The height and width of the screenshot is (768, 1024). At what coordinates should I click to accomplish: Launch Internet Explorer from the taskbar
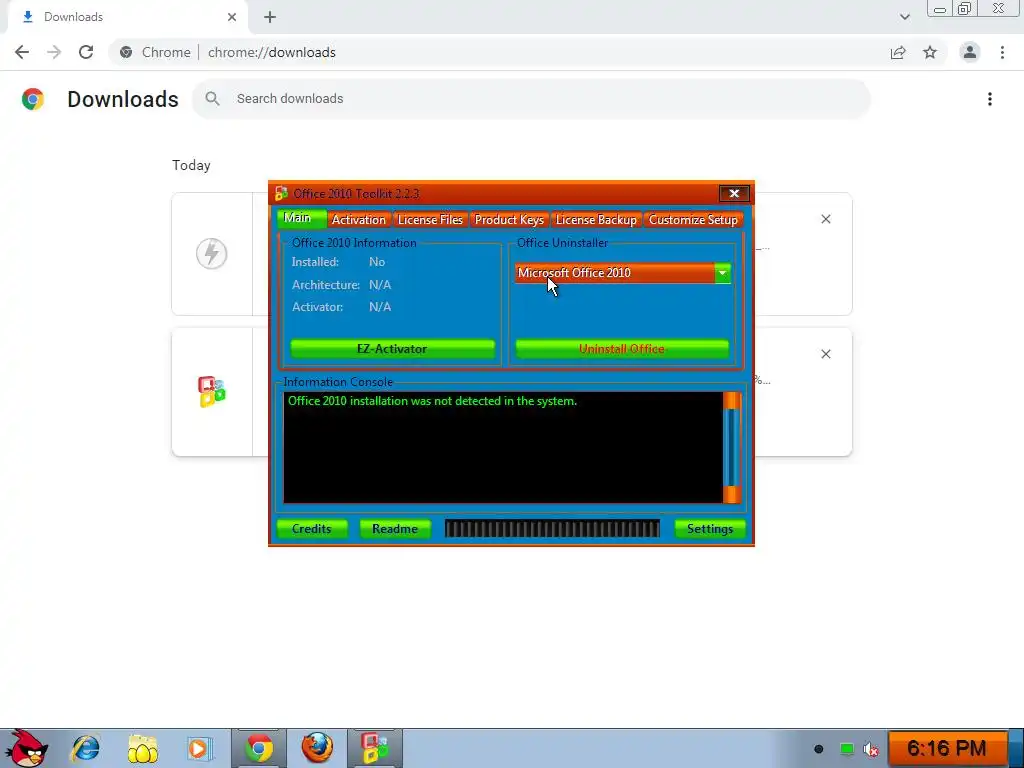click(x=86, y=748)
